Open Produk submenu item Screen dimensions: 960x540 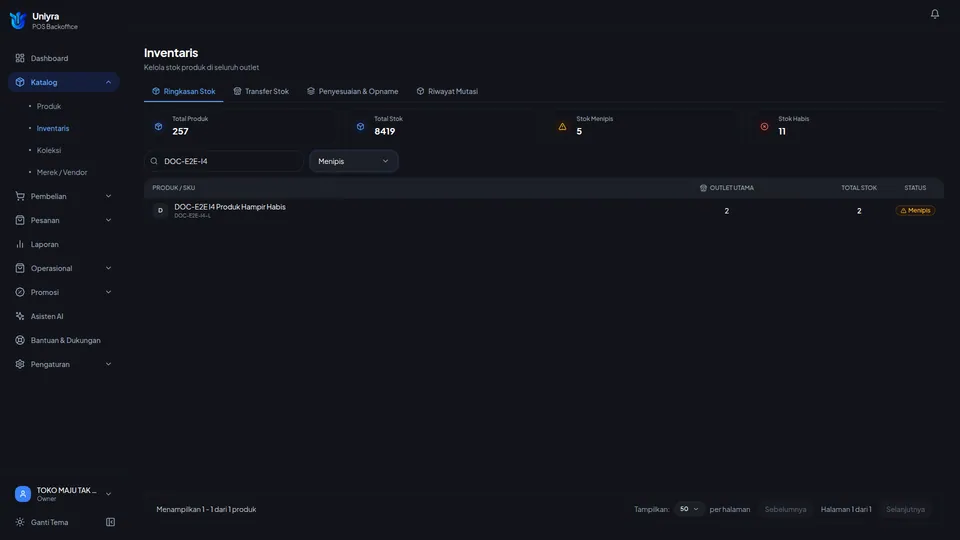(x=48, y=106)
